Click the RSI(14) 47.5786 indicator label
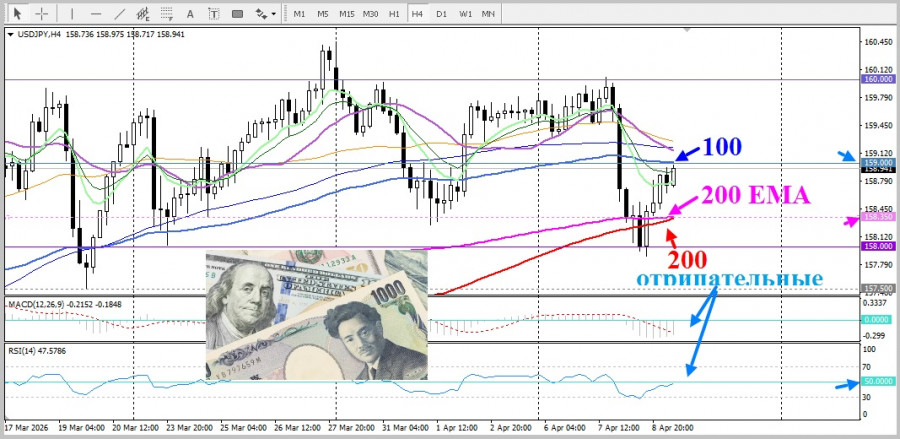This screenshot has width=900, height=439. [x=37, y=350]
